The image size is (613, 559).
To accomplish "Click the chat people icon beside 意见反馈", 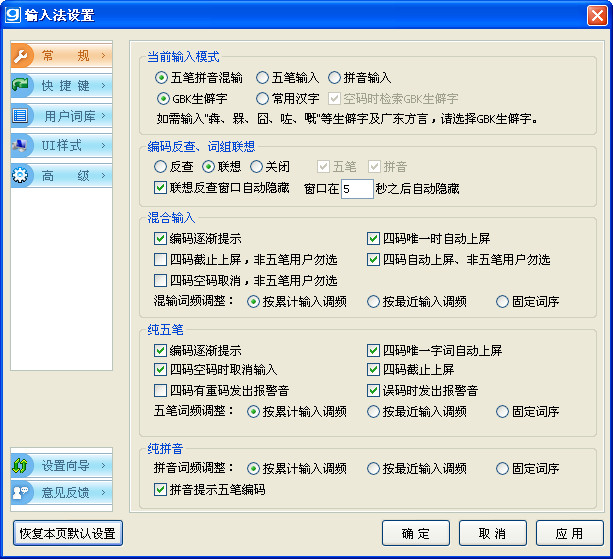I will point(20,492).
